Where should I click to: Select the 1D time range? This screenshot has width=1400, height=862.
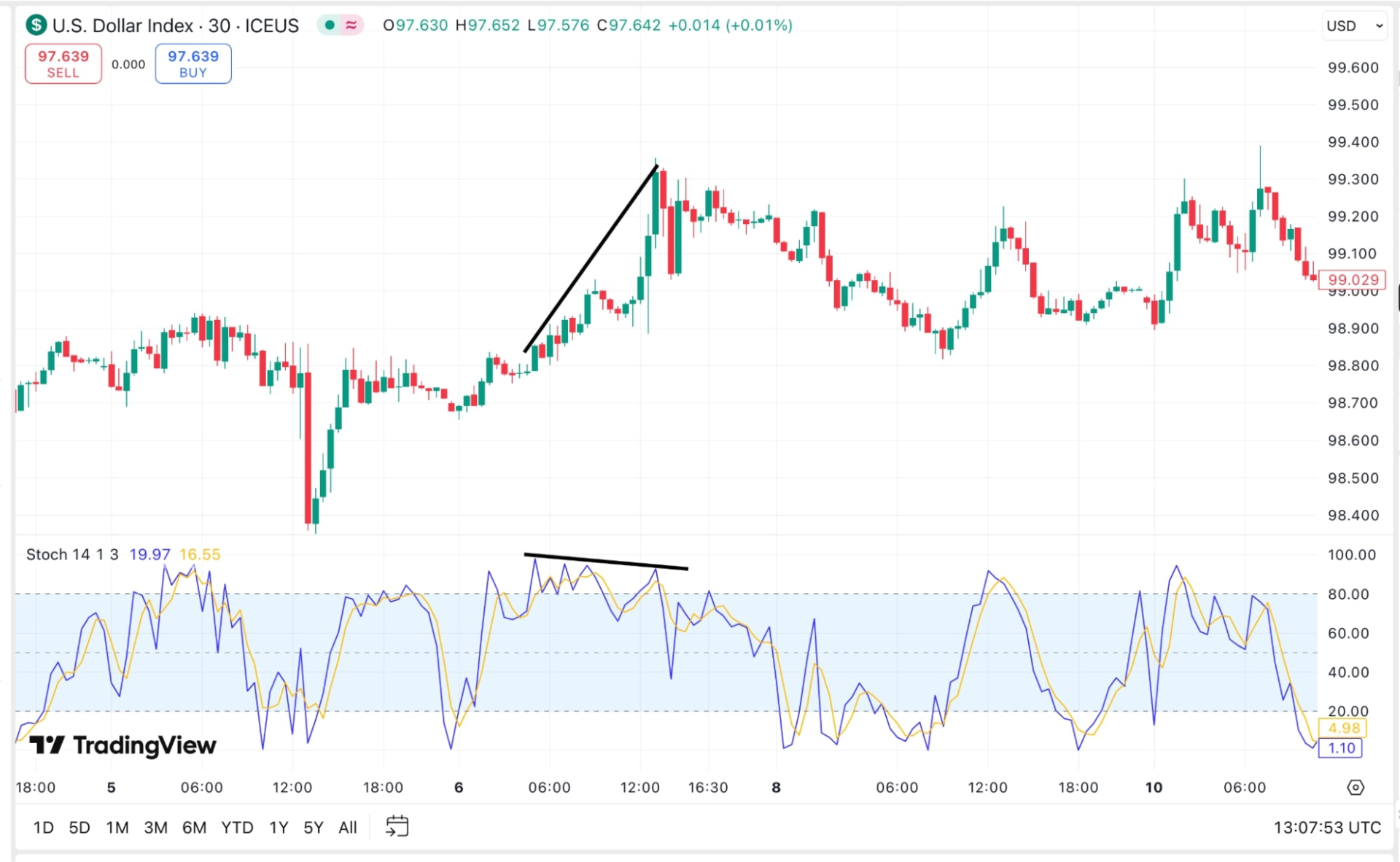(x=44, y=828)
